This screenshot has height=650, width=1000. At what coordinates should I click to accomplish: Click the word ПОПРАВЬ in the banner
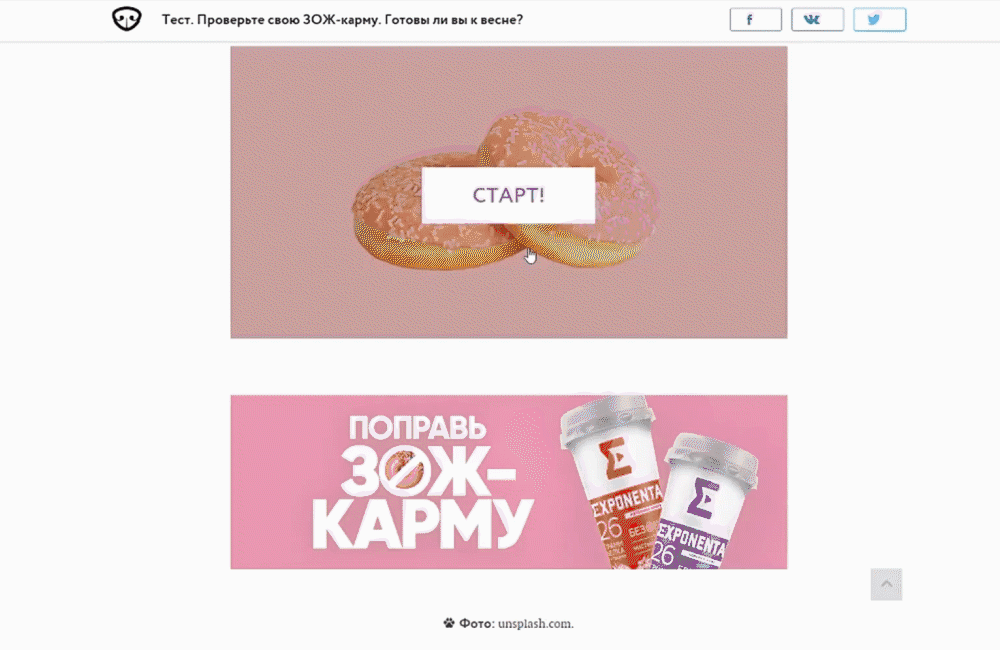tap(417, 428)
